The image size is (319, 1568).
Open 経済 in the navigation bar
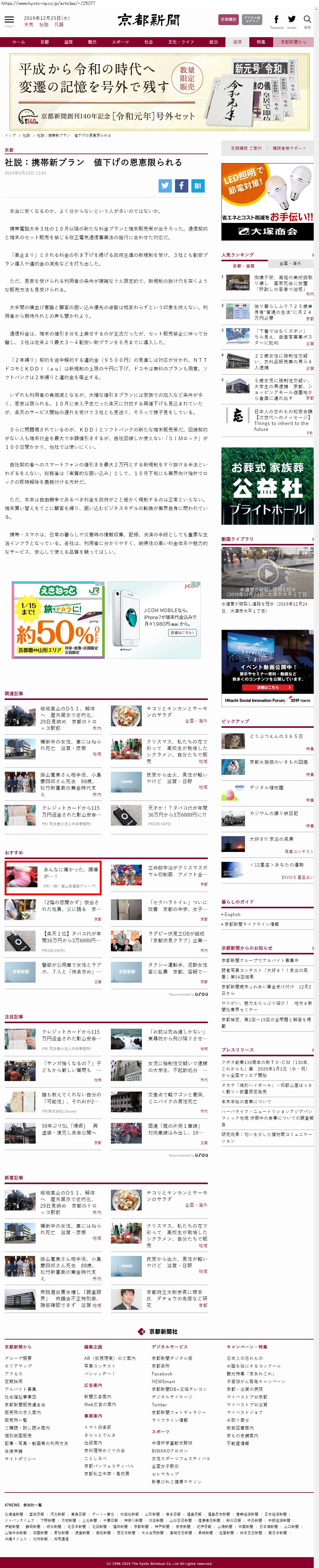(238, 42)
